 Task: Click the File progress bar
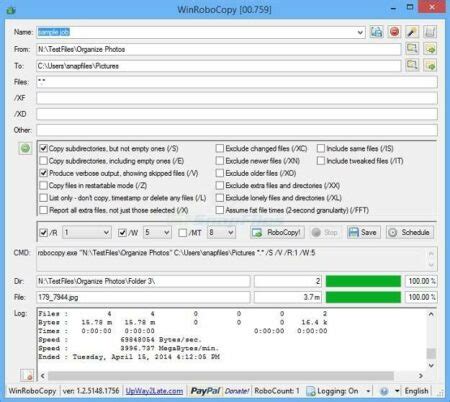[363, 297]
